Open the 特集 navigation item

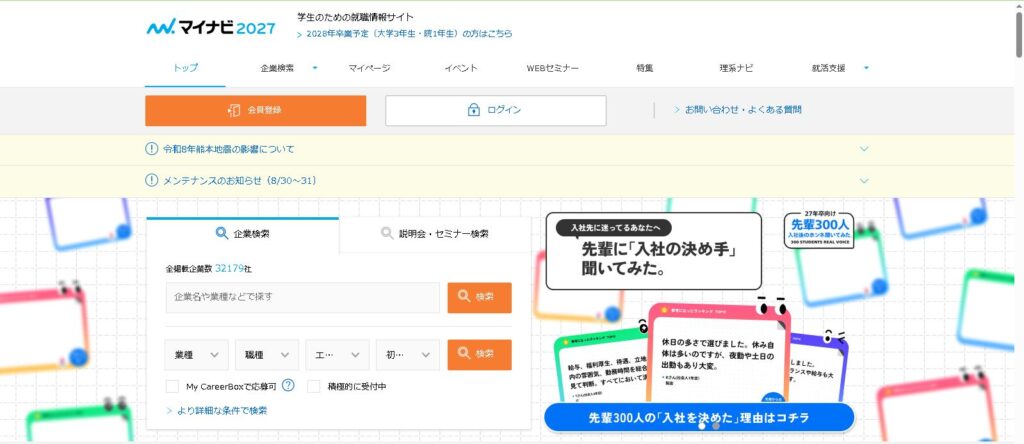pos(645,68)
